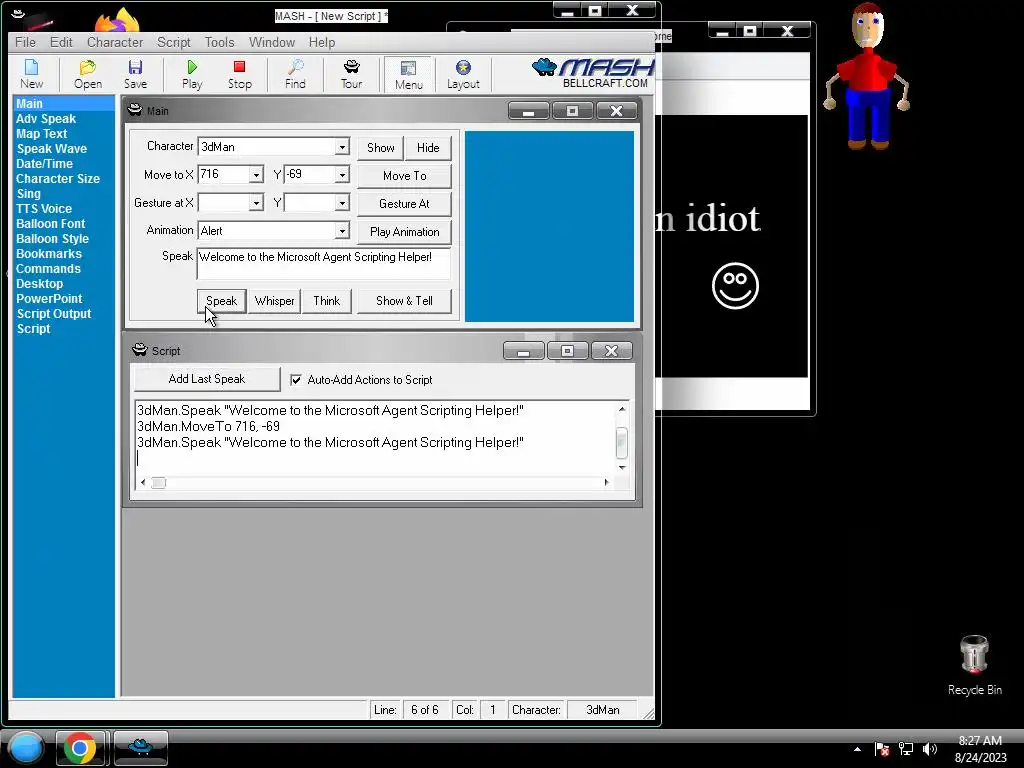This screenshot has height=768, width=1024.
Task: Select Adv Speak in the sidebar
Action: point(46,119)
